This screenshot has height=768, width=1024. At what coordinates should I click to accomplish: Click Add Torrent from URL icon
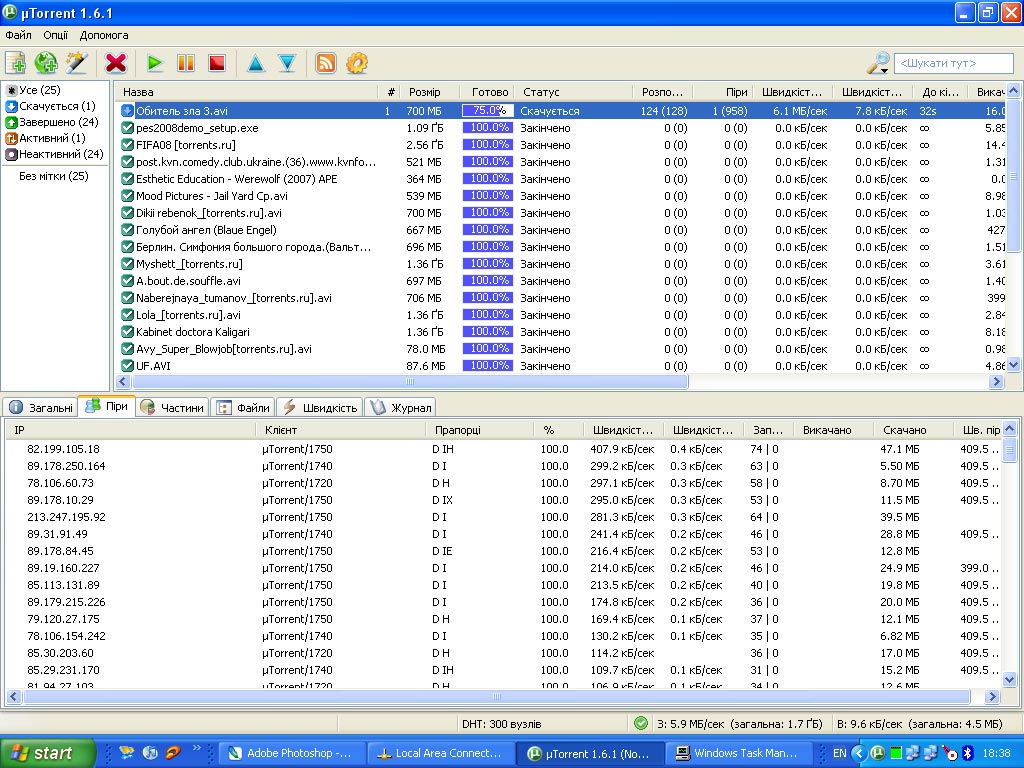coord(46,63)
